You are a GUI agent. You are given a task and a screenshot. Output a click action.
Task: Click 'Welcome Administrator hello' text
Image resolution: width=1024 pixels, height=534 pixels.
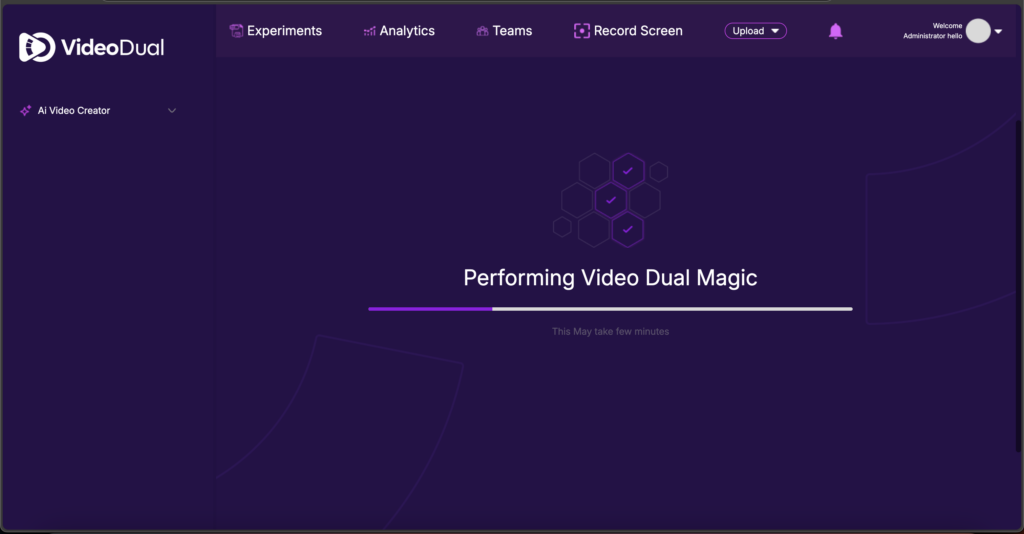(933, 31)
